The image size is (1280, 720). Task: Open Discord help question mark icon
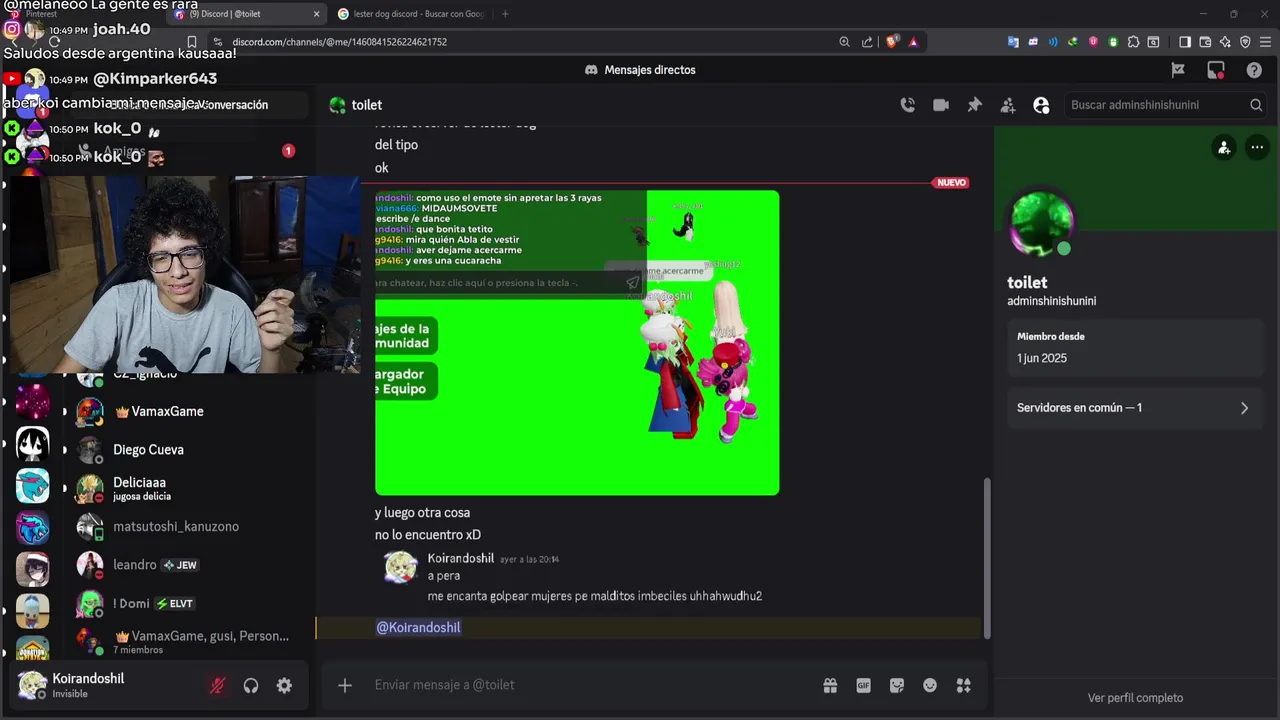(1254, 70)
